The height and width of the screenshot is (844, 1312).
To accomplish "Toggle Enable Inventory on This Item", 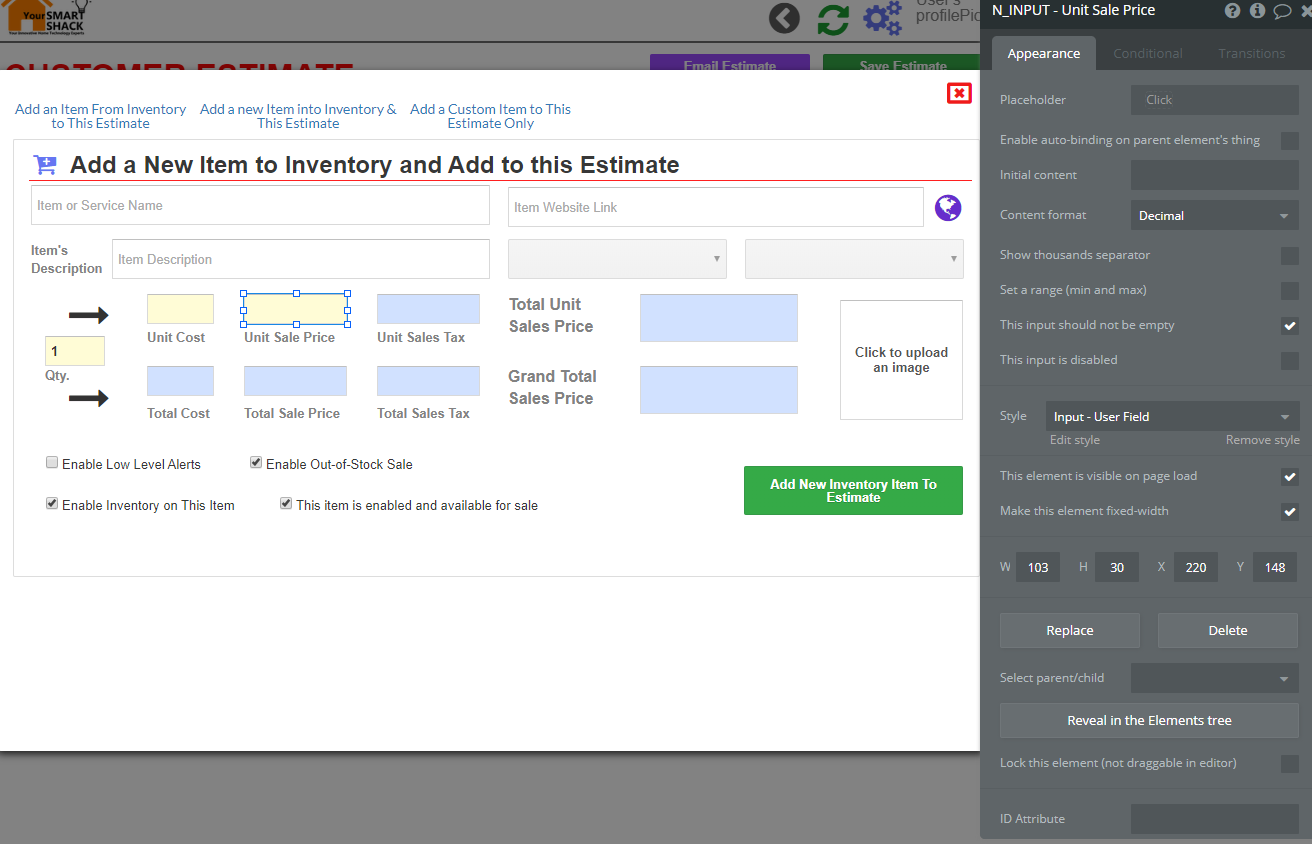I will (x=52, y=504).
